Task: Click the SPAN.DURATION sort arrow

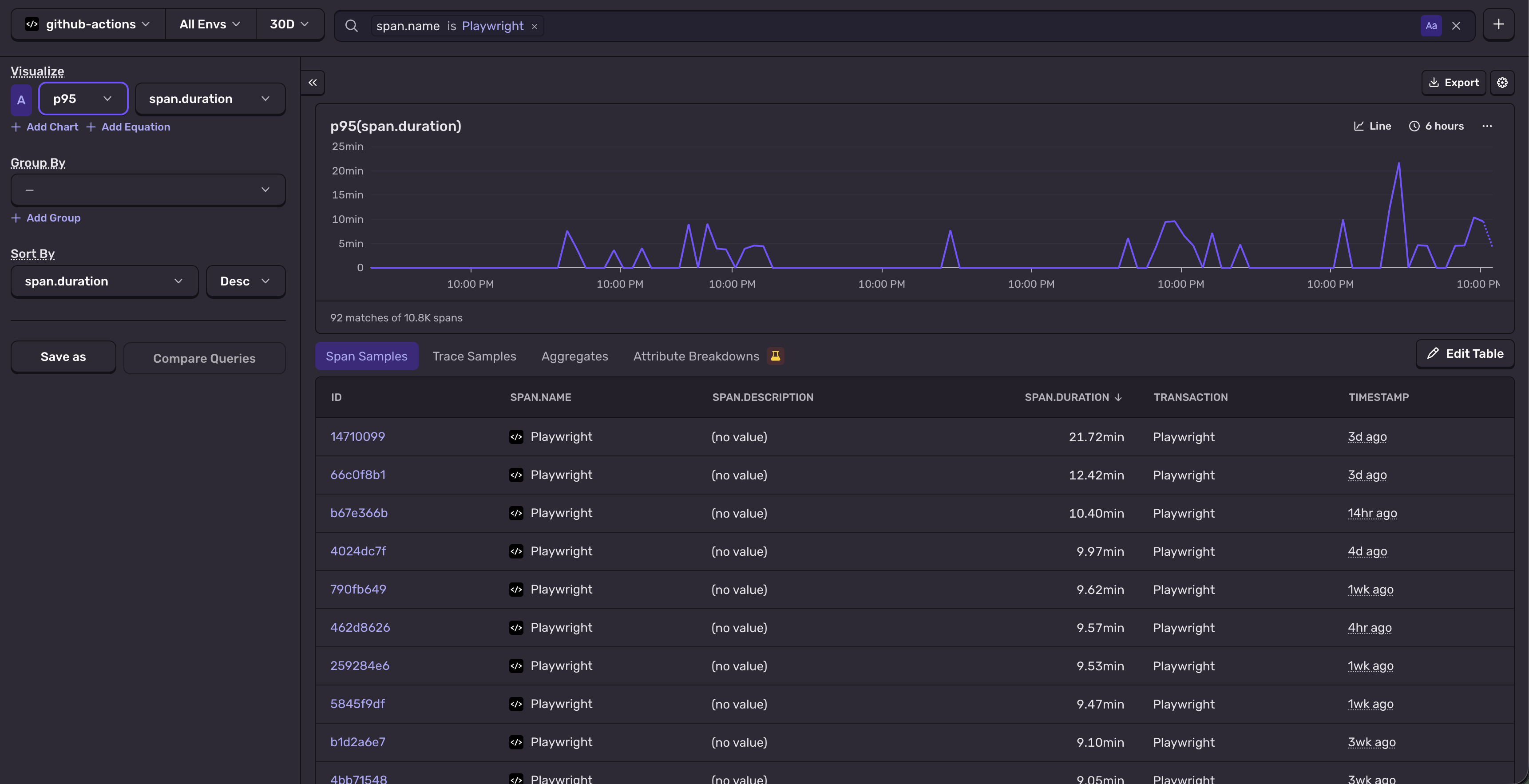Action: pyautogui.click(x=1118, y=397)
